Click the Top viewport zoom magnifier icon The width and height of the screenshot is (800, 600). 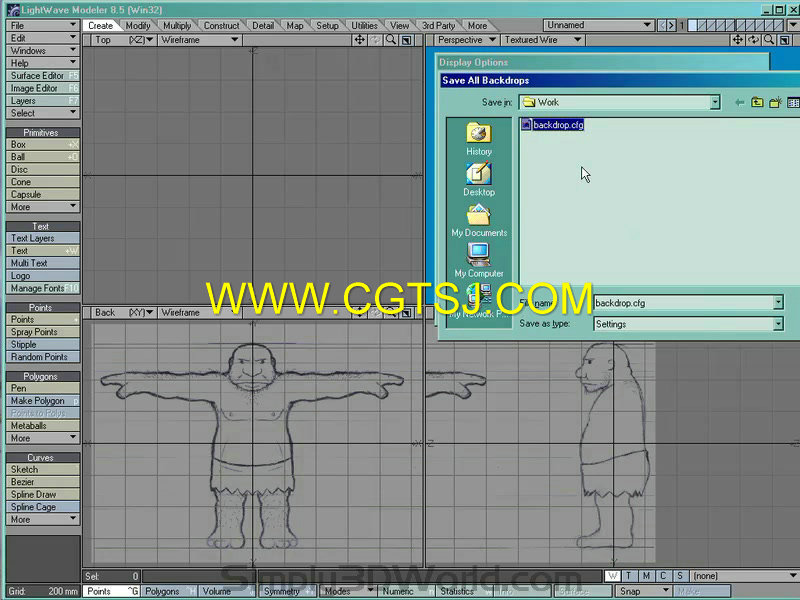tap(391, 40)
